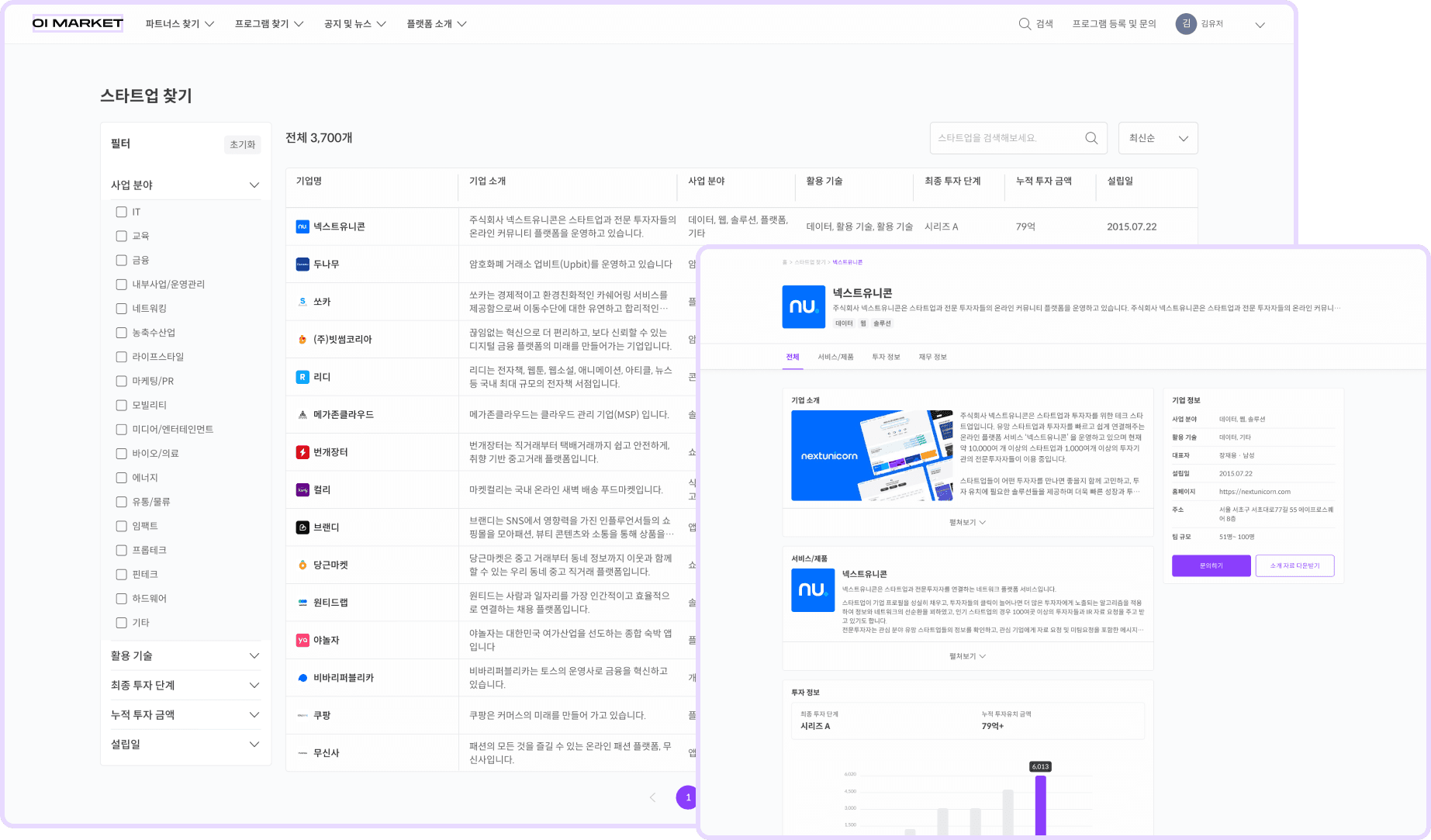
Task: Expand the 설립일 filter section
Action: pyautogui.click(x=185, y=744)
